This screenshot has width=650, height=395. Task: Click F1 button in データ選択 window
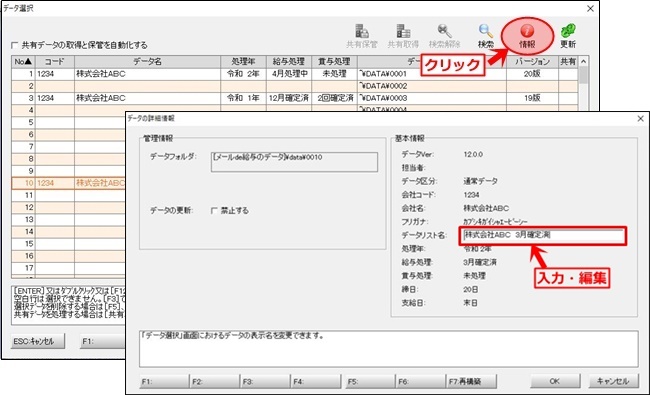(103, 342)
